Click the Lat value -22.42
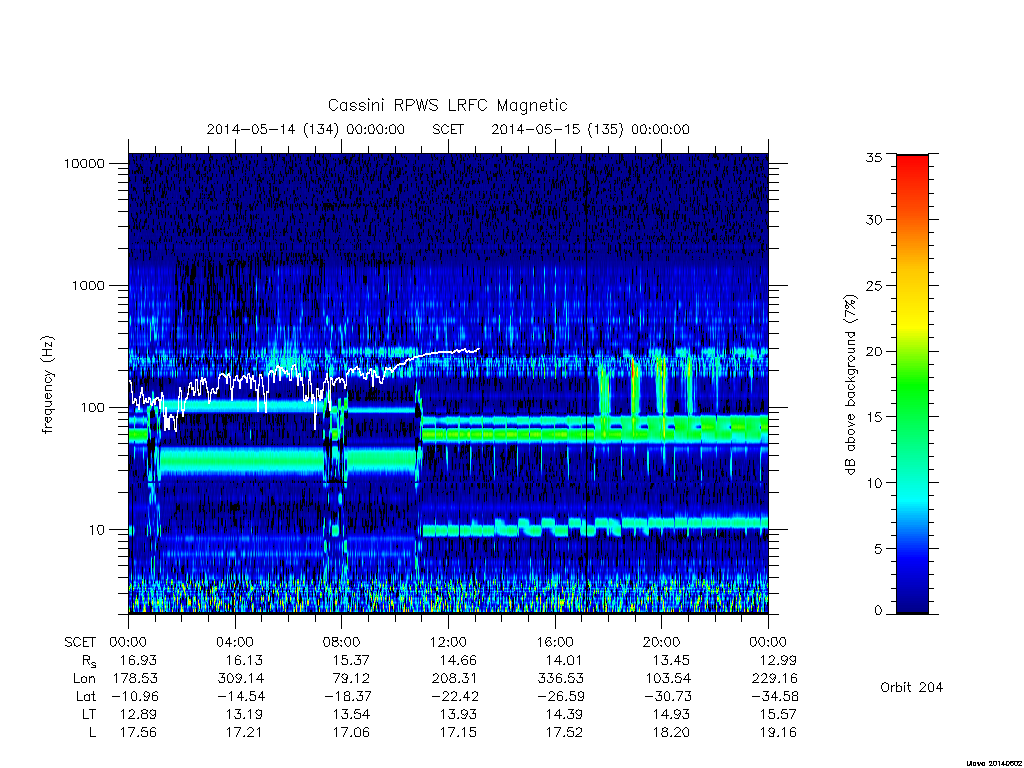 [x=453, y=697]
